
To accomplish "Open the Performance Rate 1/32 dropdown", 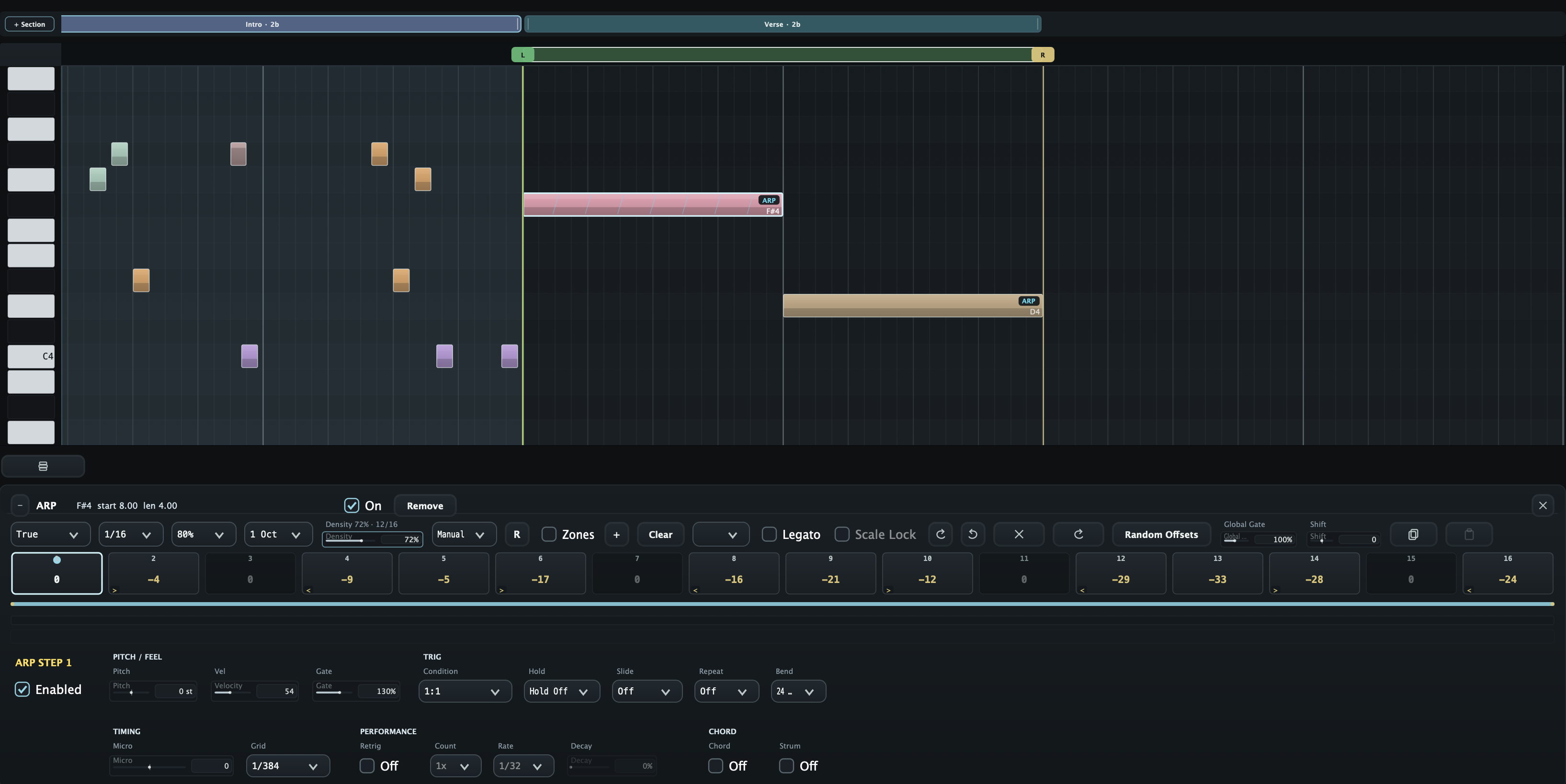I will [523, 766].
